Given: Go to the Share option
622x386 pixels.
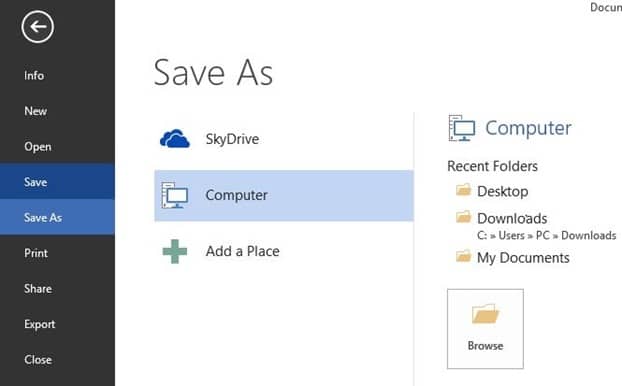Looking at the screenshot, I should click(38, 288).
